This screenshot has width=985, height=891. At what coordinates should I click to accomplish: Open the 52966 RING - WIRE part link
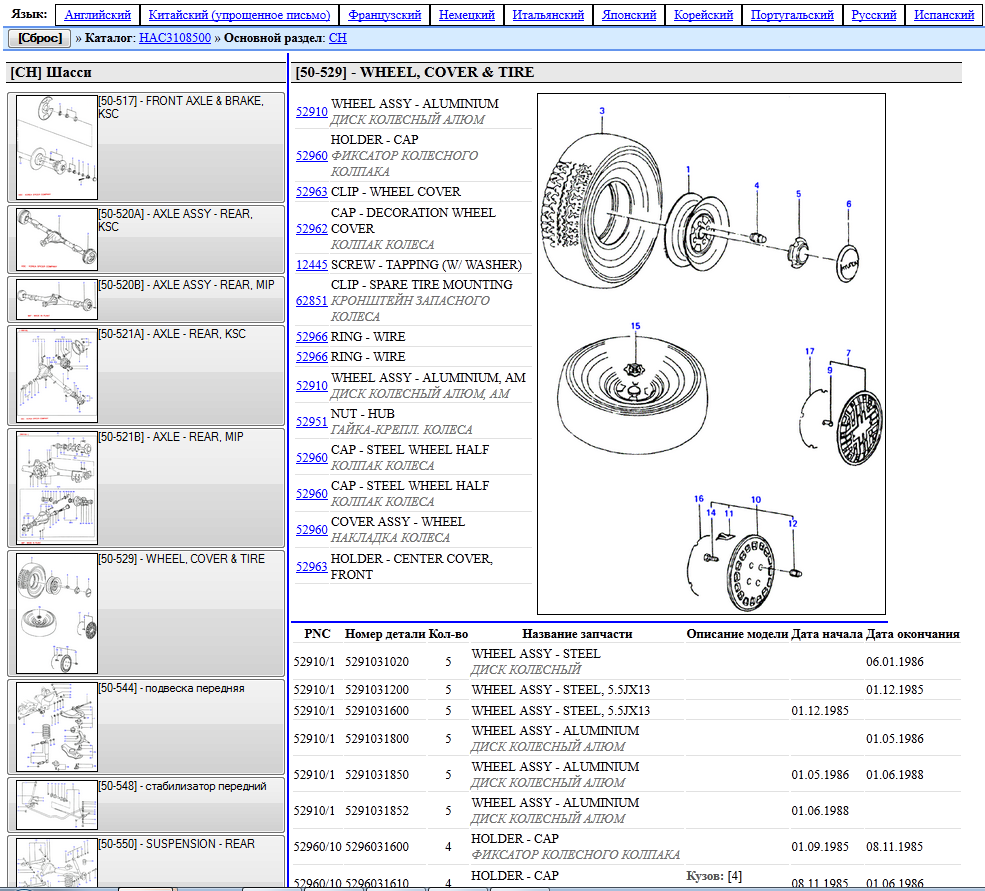pyautogui.click(x=310, y=336)
